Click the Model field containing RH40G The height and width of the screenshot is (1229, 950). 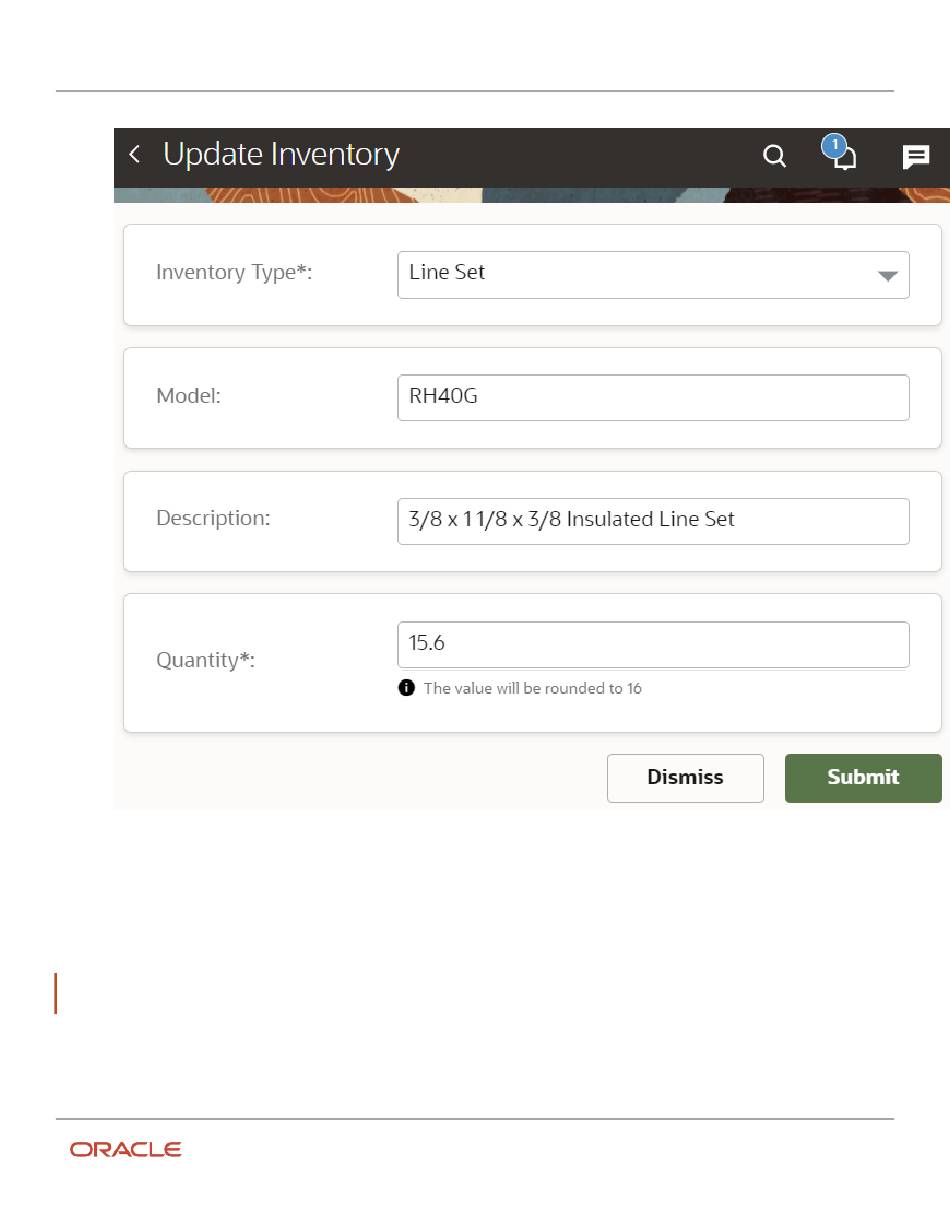653,397
